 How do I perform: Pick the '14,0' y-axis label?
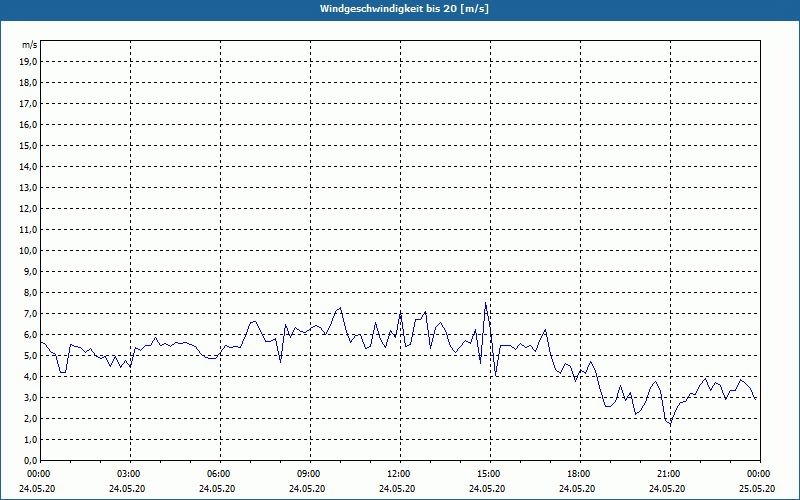[x=28, y=166]
